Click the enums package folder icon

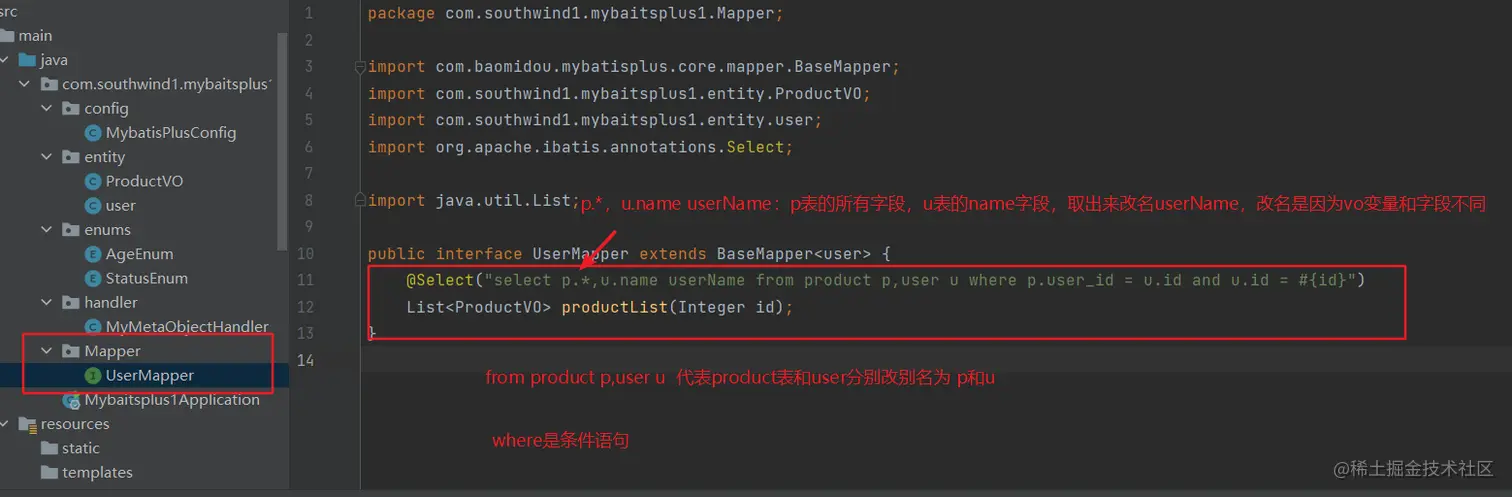pyautogui.click(x=71, y=230)
